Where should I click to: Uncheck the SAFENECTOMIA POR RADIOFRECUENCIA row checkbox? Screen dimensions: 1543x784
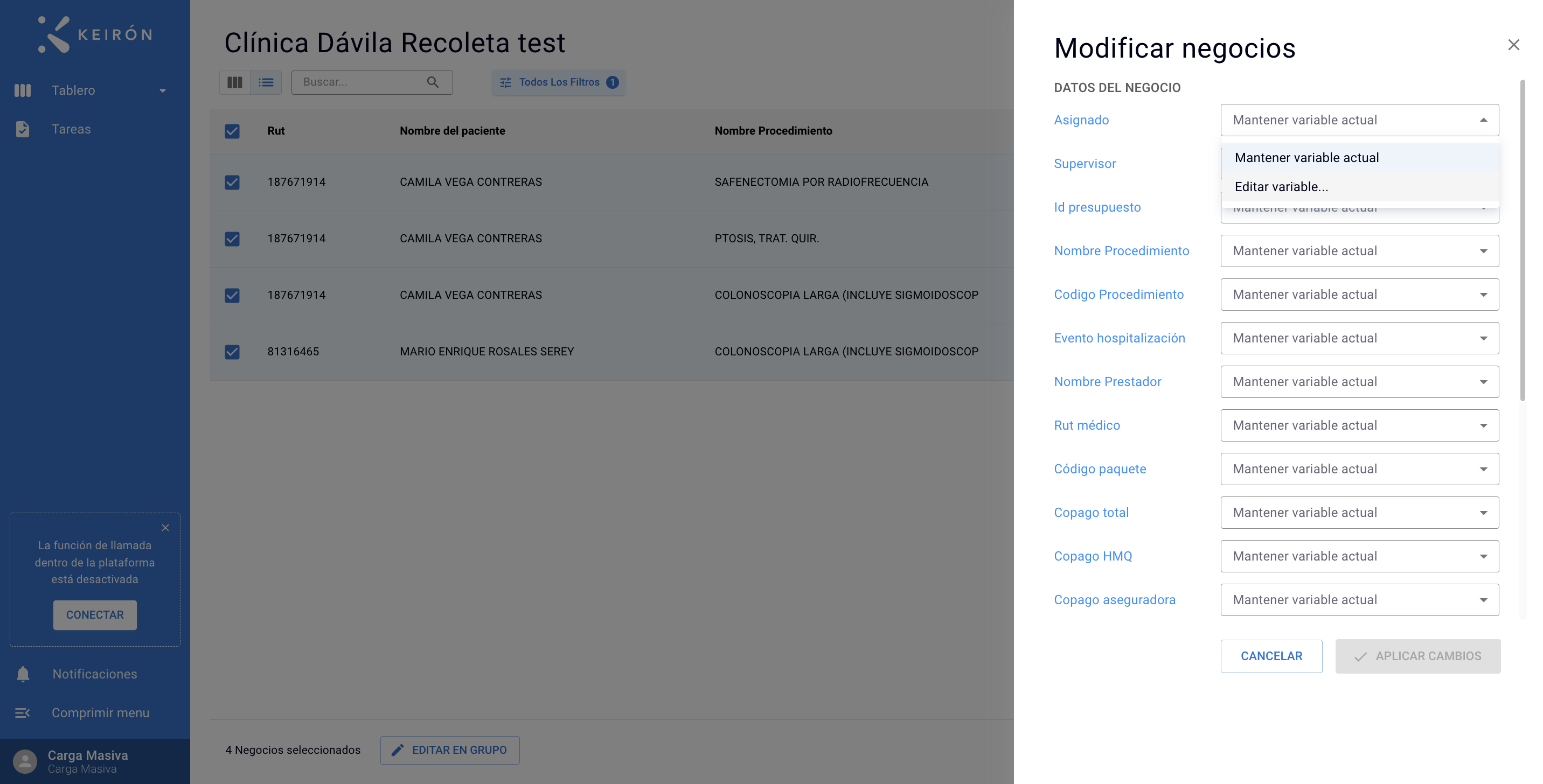pos(232,182)
